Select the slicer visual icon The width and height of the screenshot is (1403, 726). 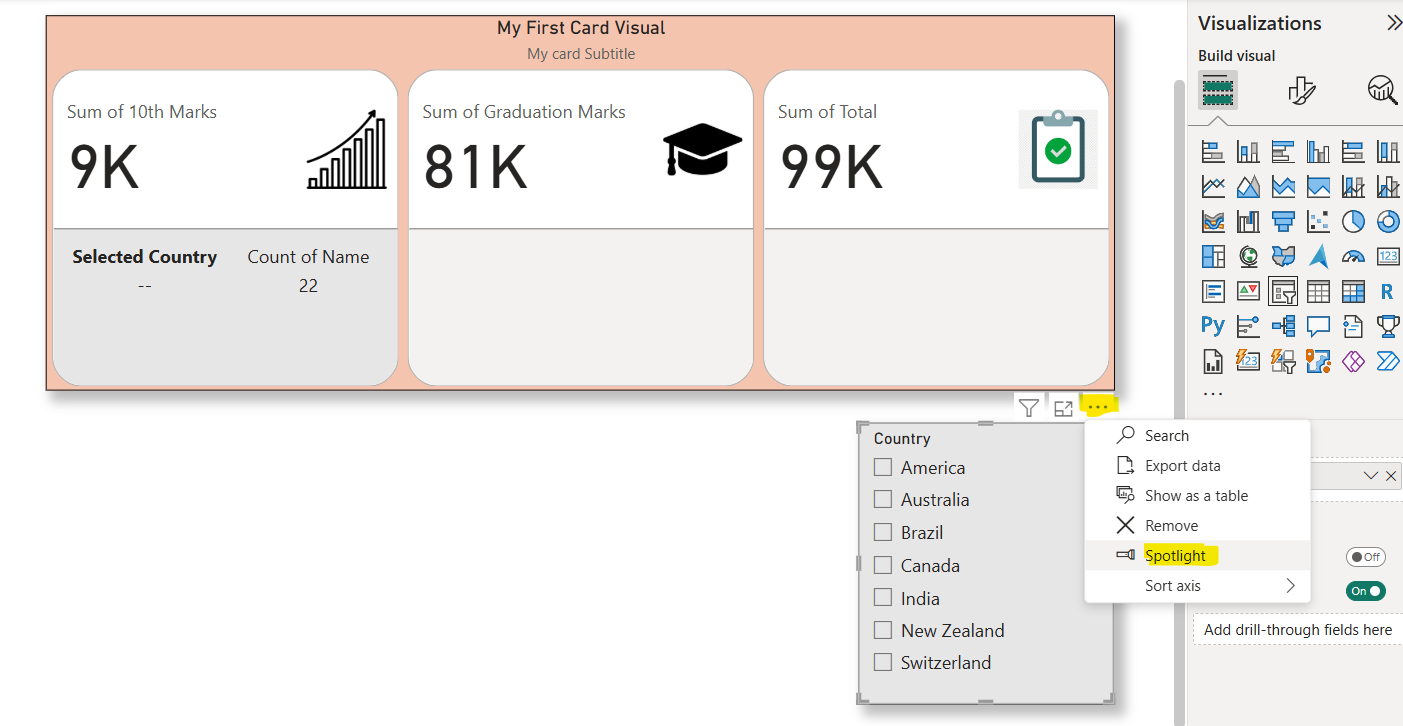[x=1283, y=291]
